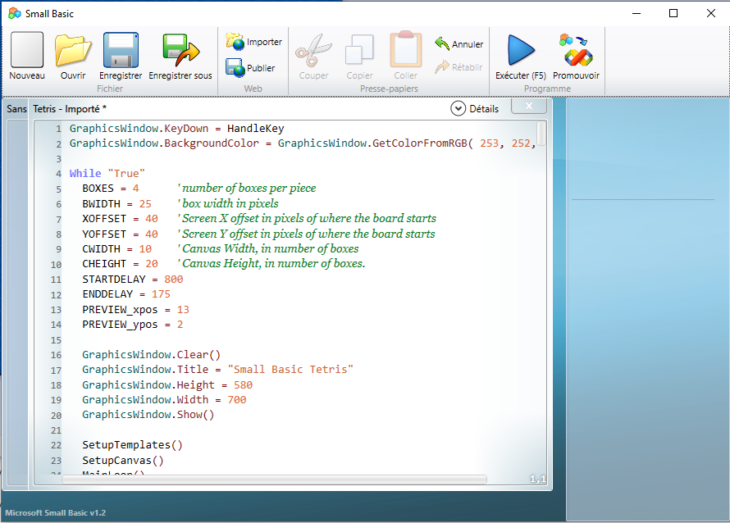Publish the program with Publier
This screenshot has width=730, height=523.
251,68
